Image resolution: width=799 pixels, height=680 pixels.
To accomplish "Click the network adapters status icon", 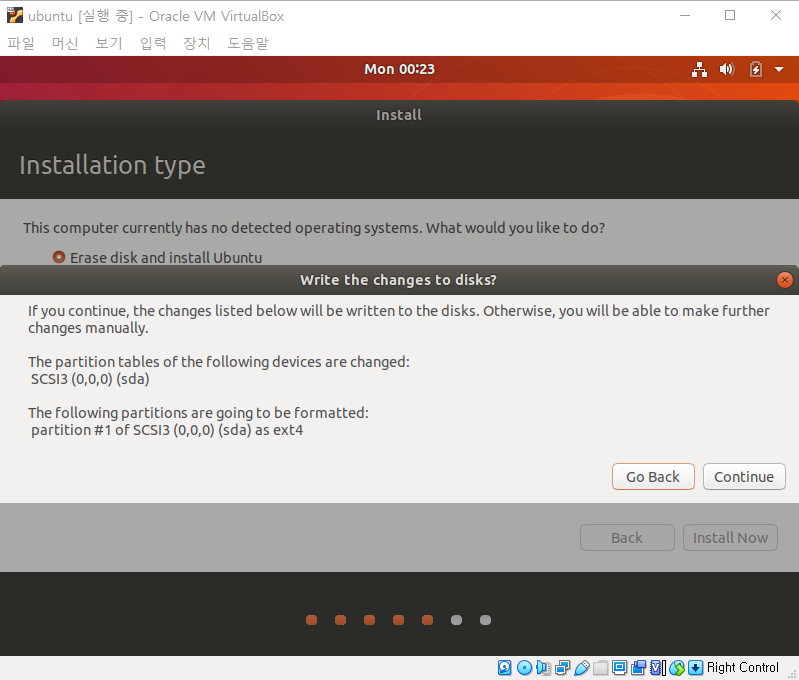I will coord(563,667).
